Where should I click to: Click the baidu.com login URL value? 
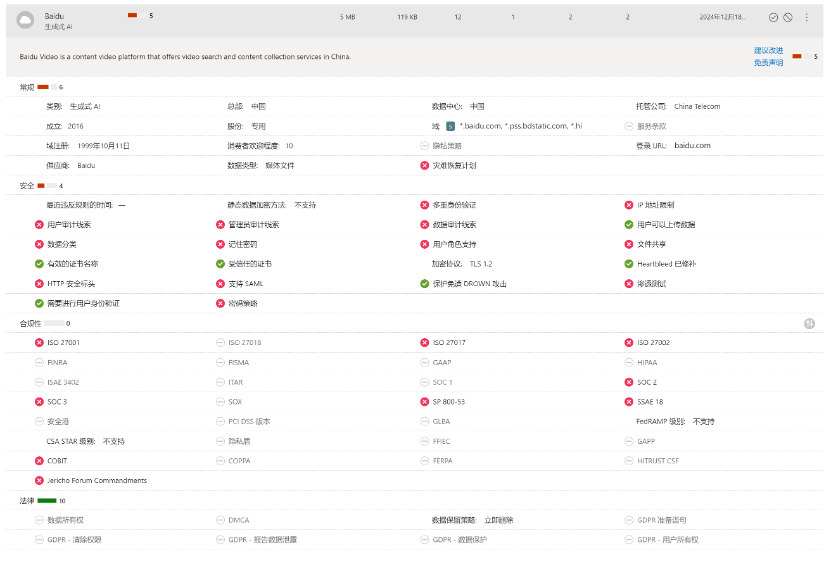692,145
